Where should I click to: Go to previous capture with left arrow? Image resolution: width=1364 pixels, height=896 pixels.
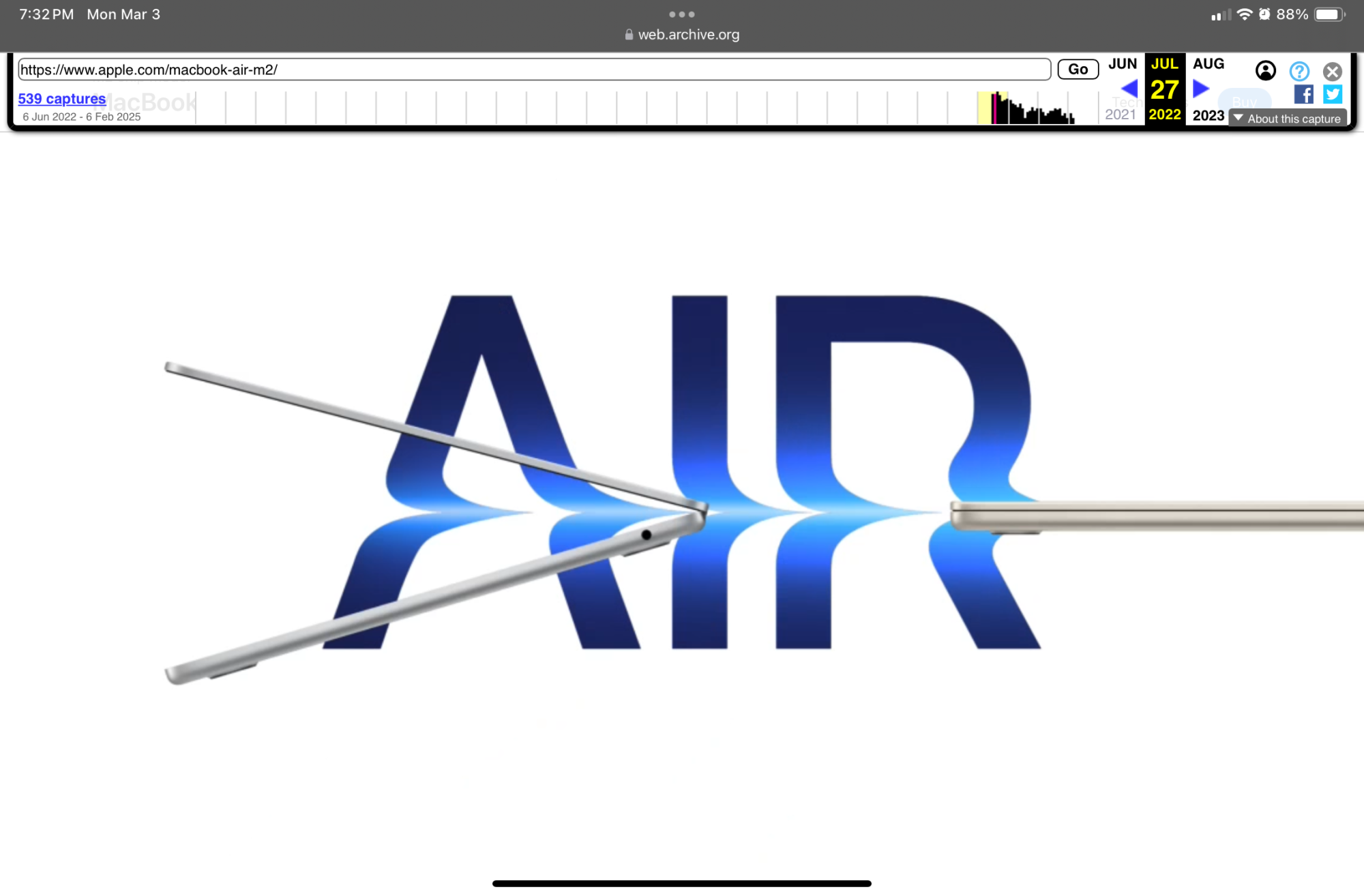(x=1129, y=88)
